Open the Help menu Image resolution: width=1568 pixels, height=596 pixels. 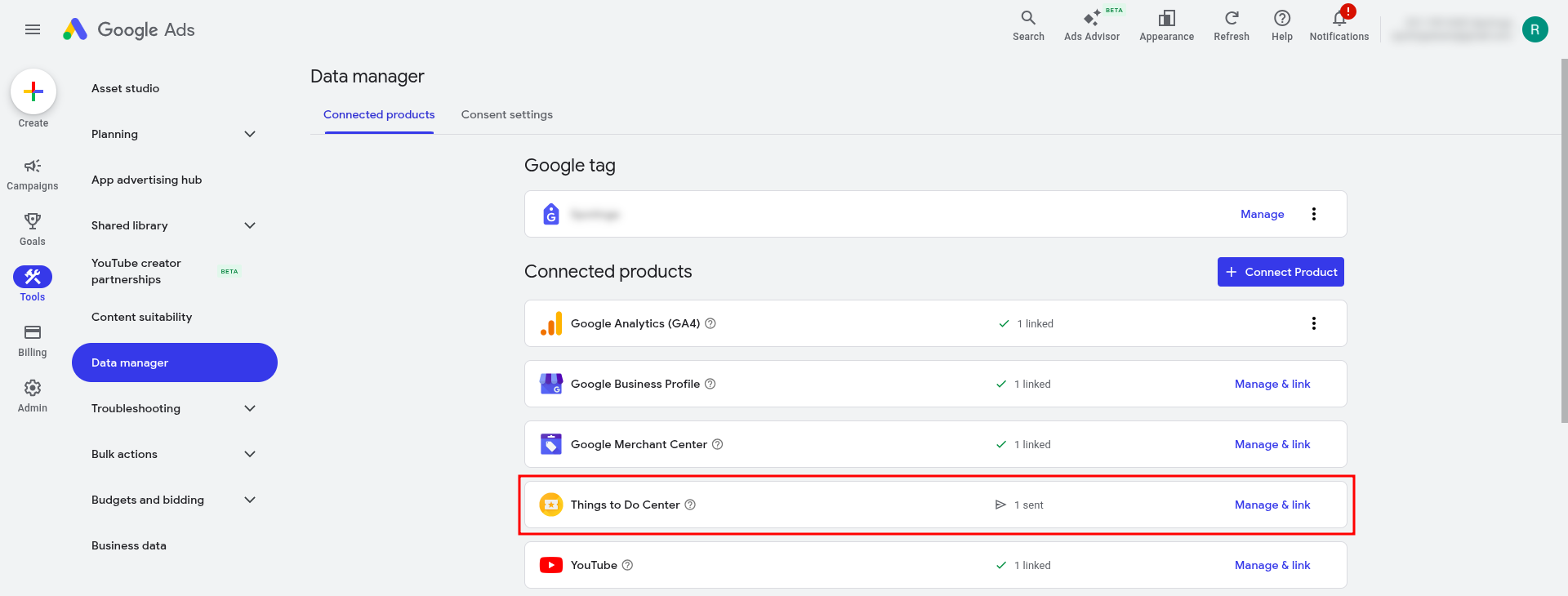coord(1282,25)
